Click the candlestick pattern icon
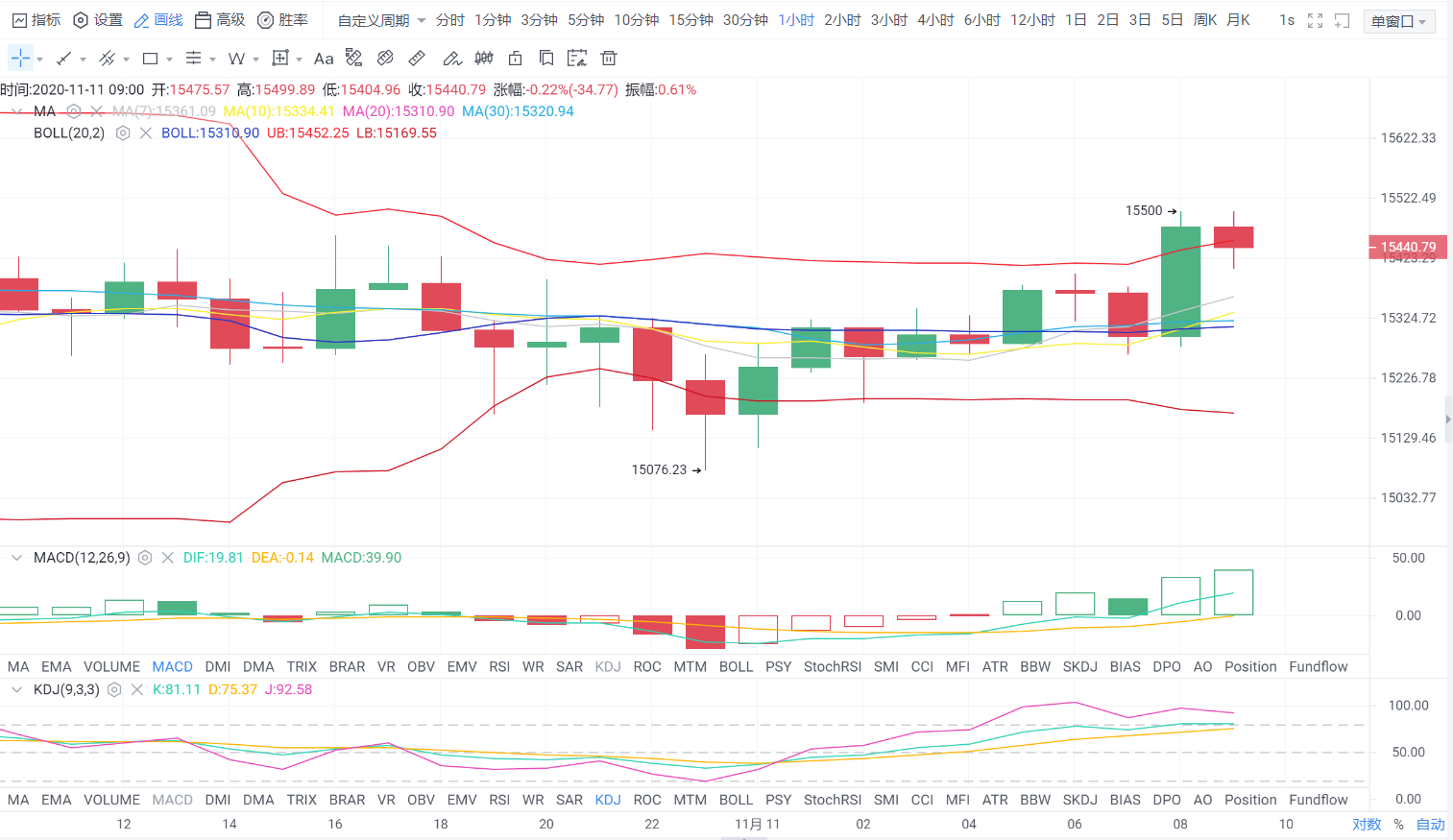The height and width of the screenshot is (840, 1453). click(484, 59)
